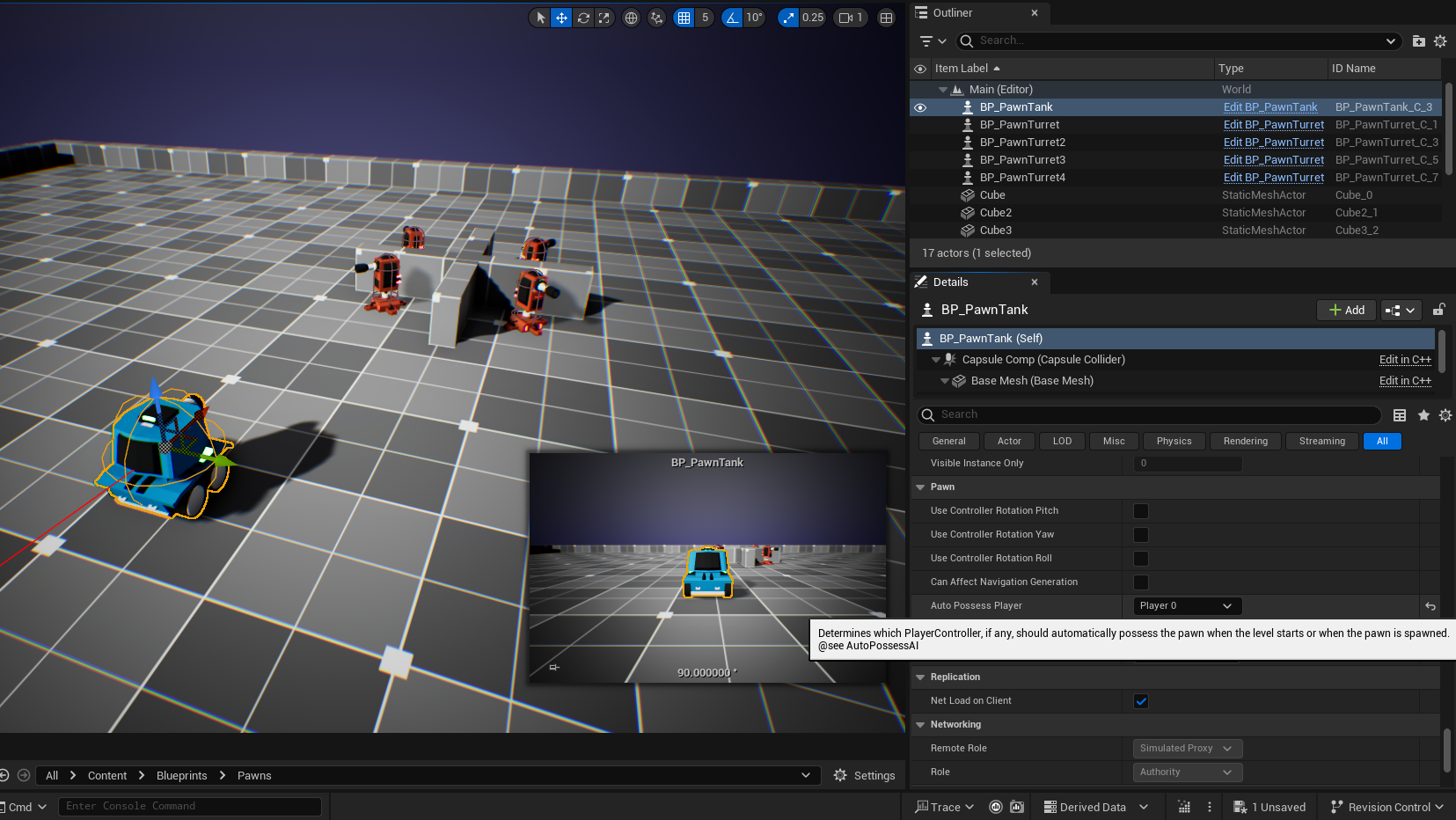This screenshot has width=1456, height=820.
Task: Toggle visibility eye for BP_PawnTank row
Action: click(920, 107)
